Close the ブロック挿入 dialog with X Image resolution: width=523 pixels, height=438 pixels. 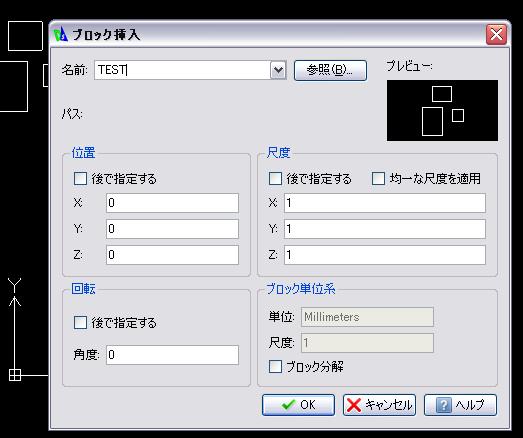click(x=496, y=34)
